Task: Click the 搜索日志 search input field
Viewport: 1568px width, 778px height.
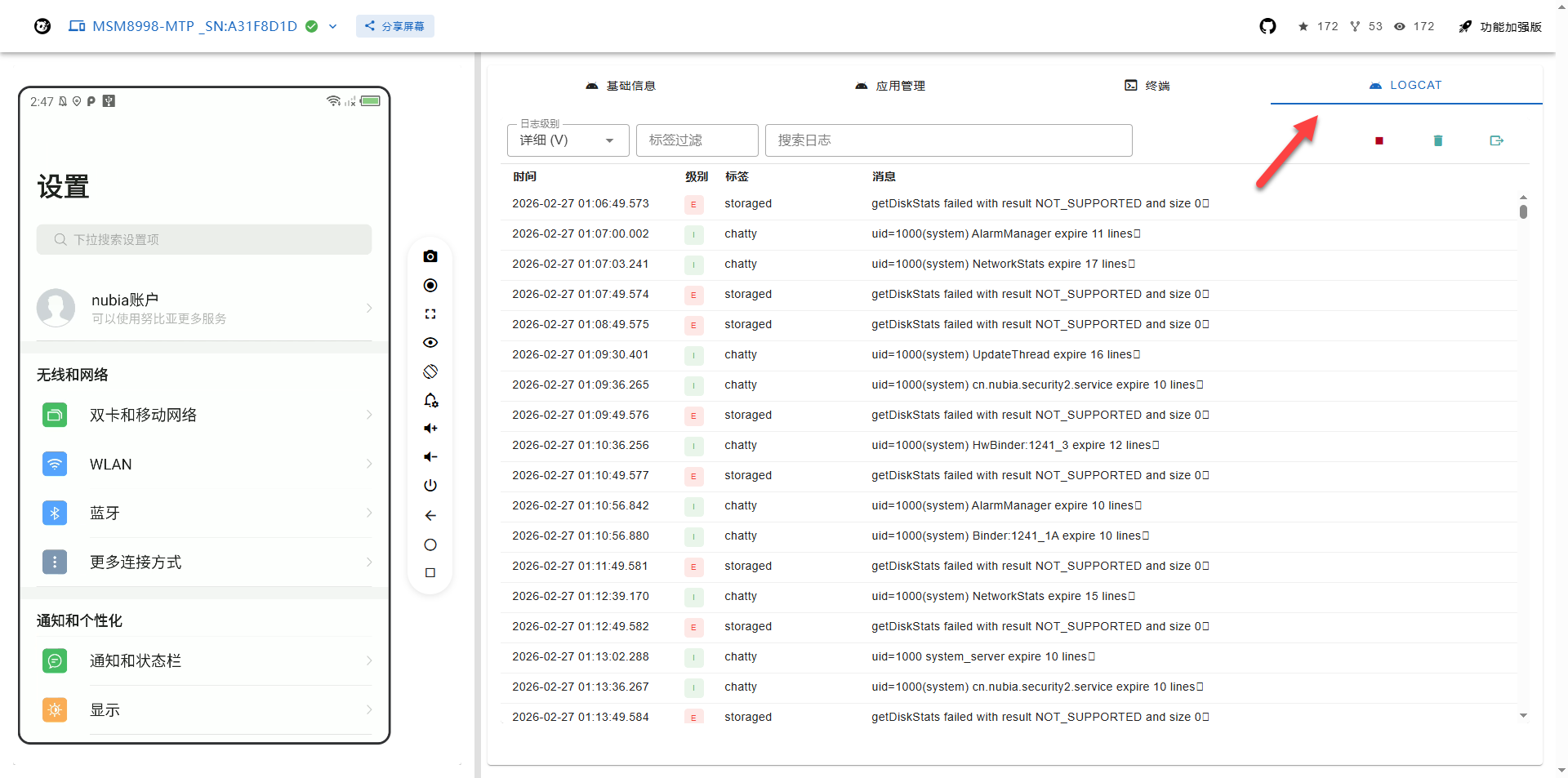Action: pos(948,140)
